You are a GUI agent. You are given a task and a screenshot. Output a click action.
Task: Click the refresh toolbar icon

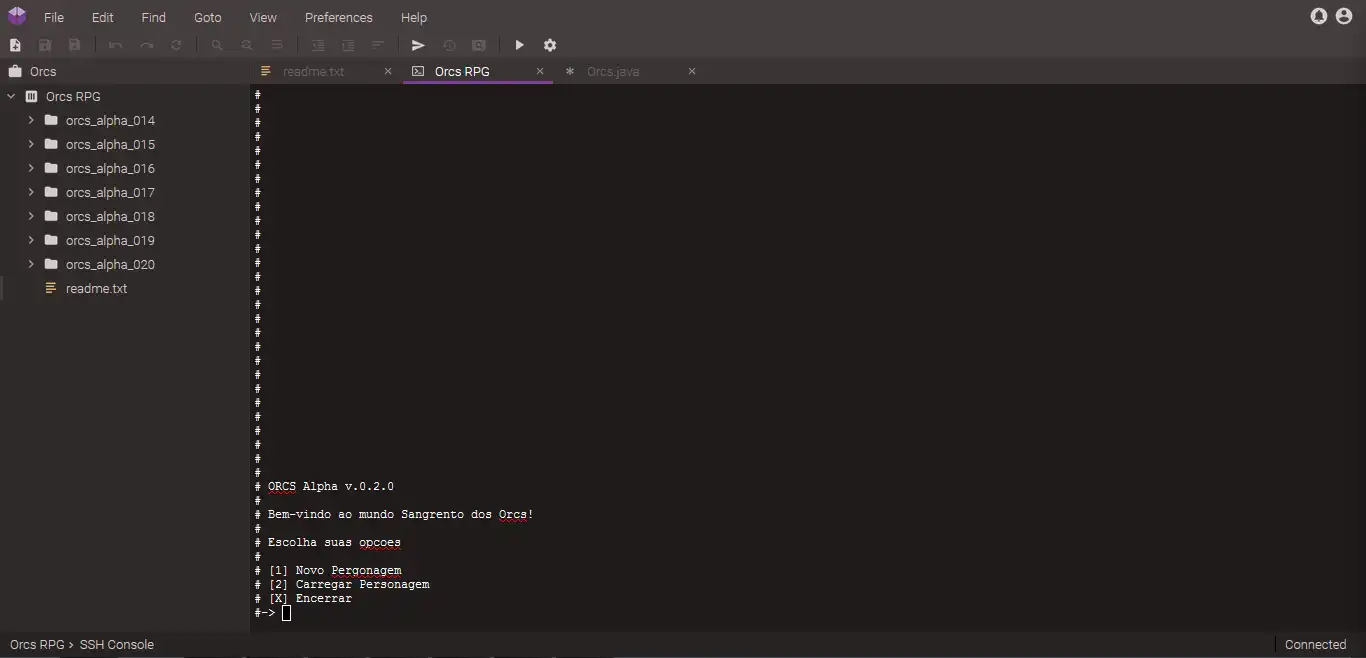[177, 45]
